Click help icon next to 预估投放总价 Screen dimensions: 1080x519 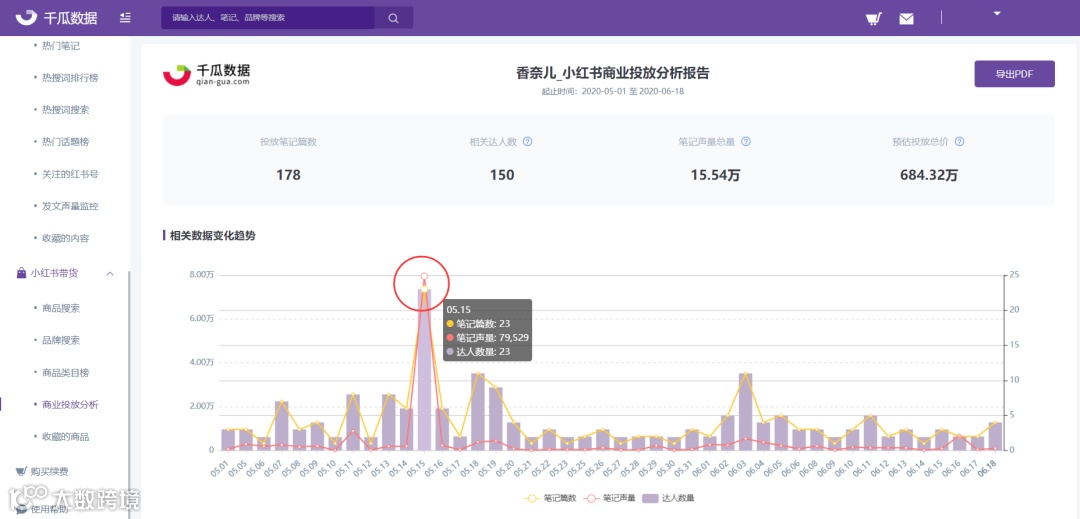click(959, 142)
